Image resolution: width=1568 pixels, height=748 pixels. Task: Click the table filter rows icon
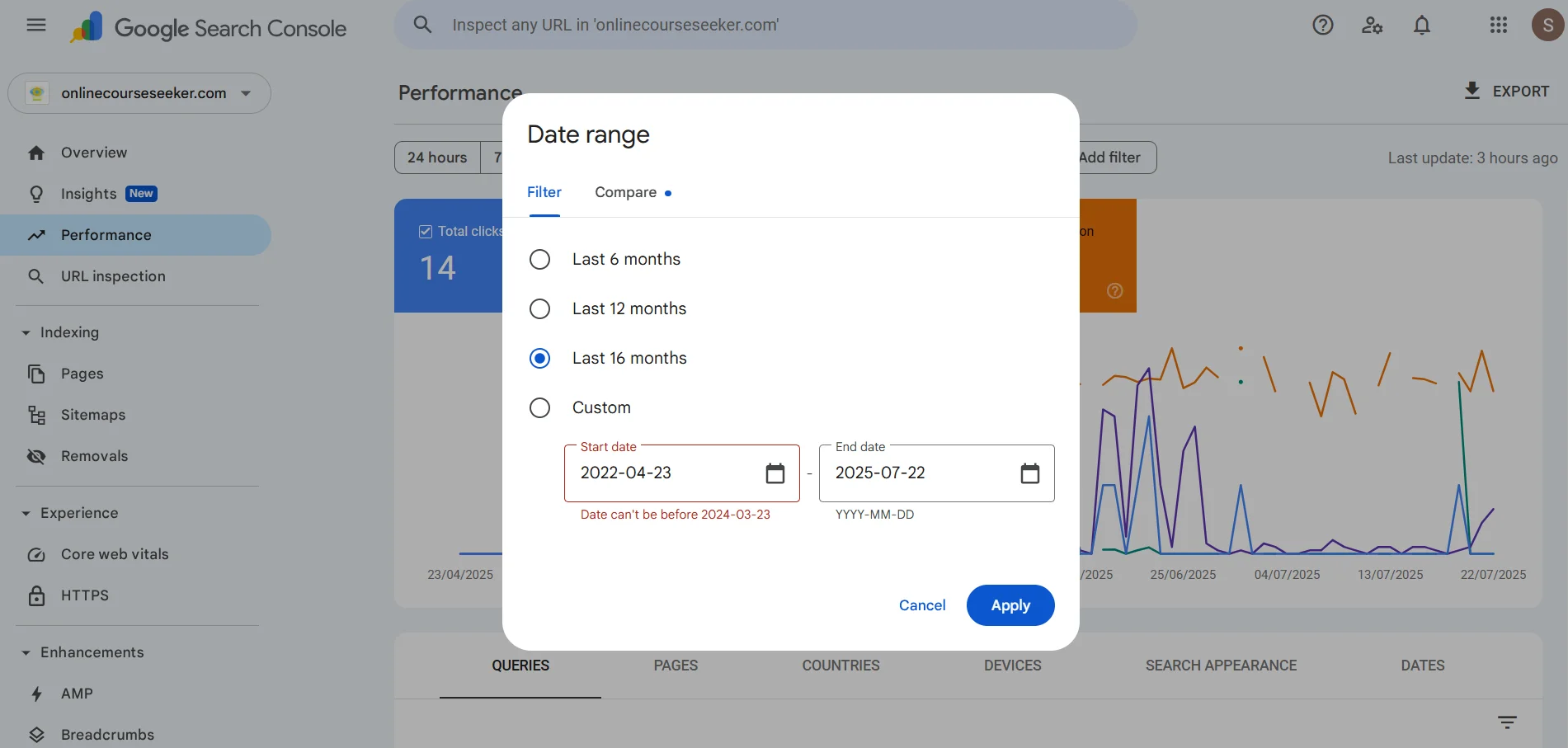click(1507, 722)
